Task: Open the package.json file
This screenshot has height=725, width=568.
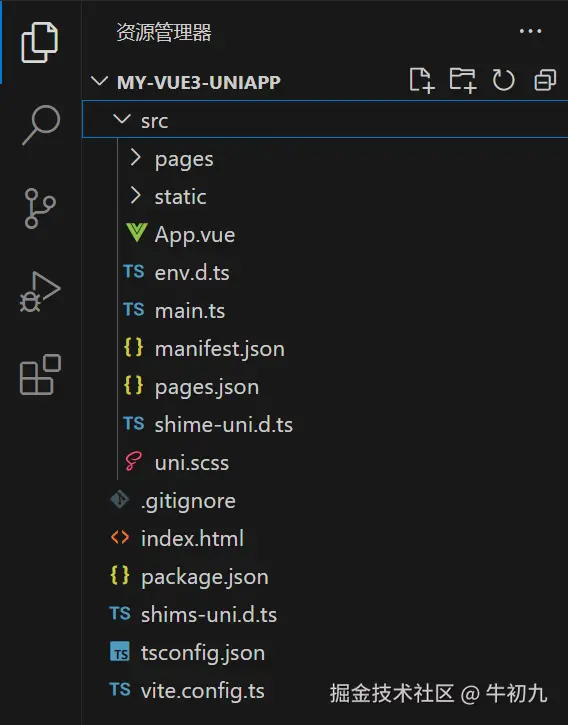Action: coord(205,578)
